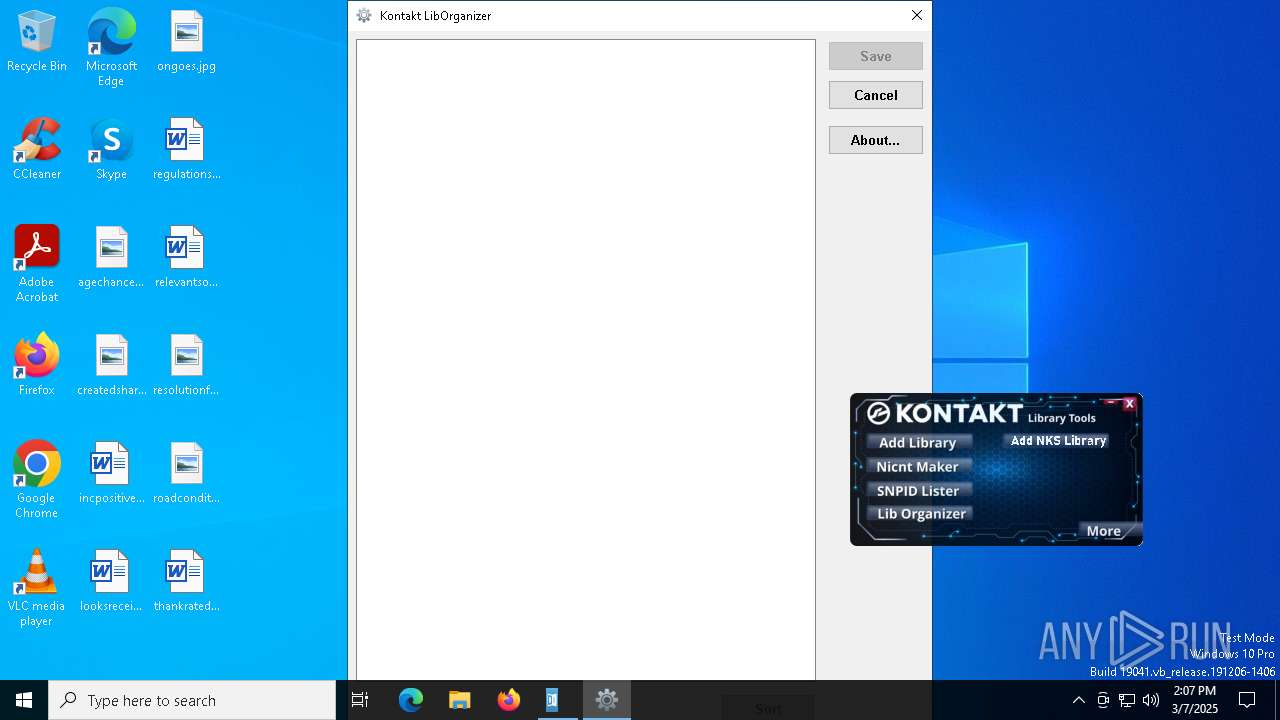Open SNPID Lister in Kontakt tools

point(918,491)
